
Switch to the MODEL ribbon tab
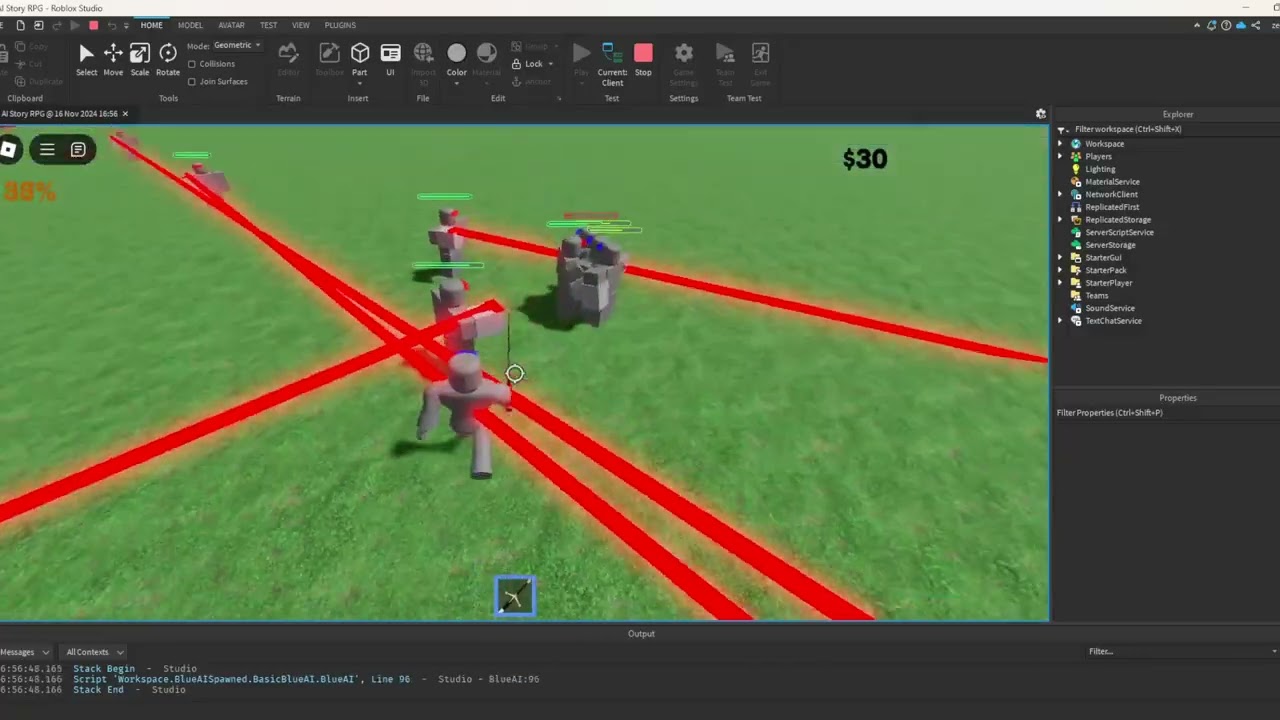point(190,25)
